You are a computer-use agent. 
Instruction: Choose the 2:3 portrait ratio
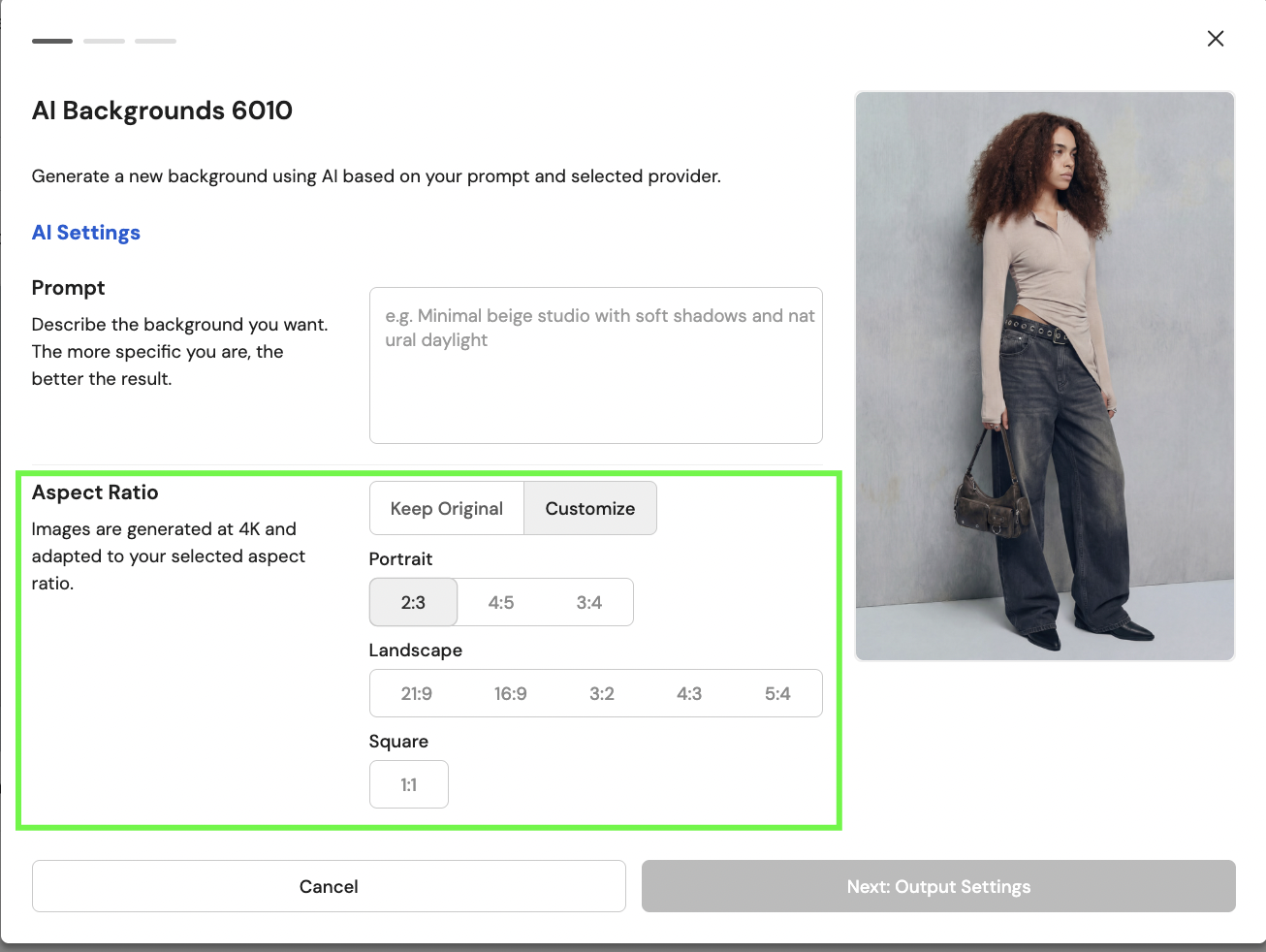[413, 602]
